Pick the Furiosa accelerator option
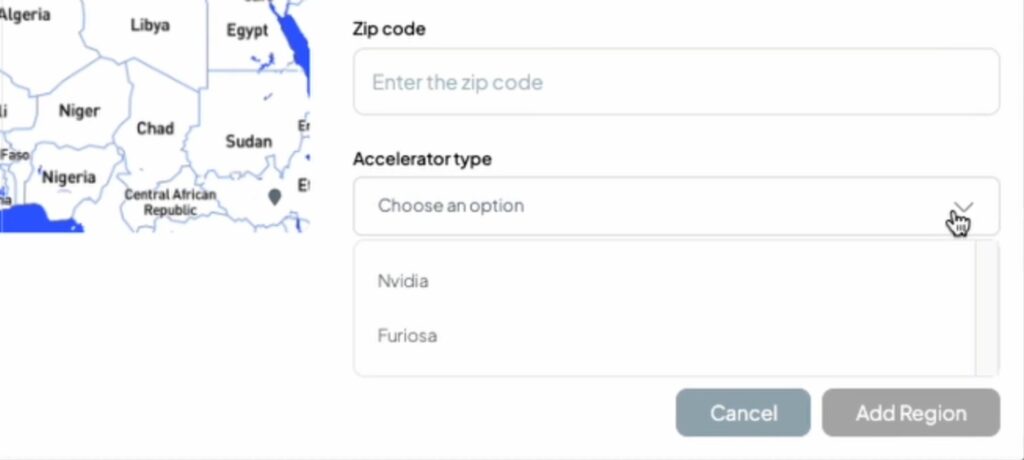This screenshot has width=1024, height=460. point(407,336)
